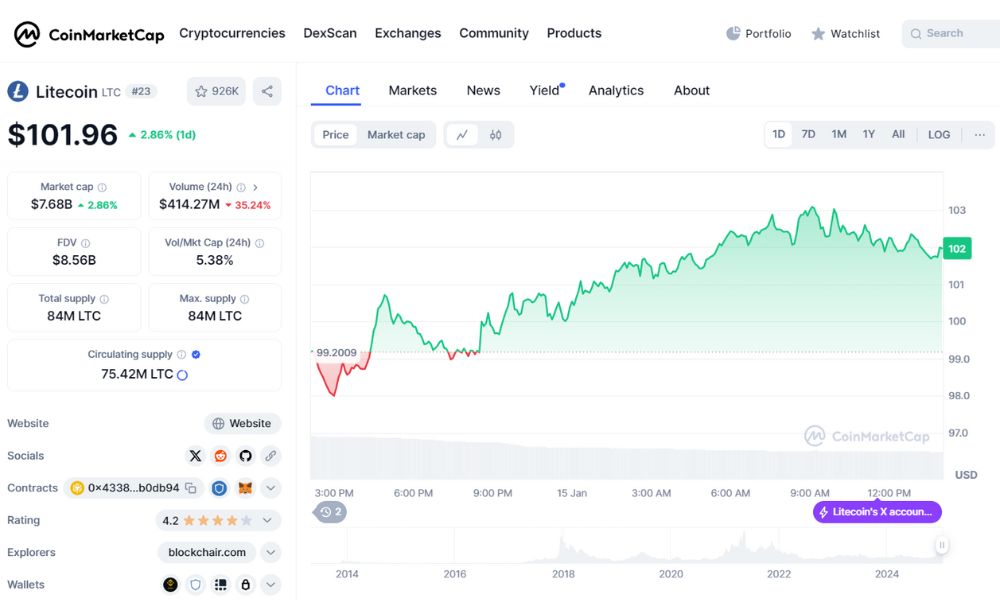Screen dimensions: 1000x600
Task: Expand the Wallets dropdown chevron
Action: click(x=270, y=585)
